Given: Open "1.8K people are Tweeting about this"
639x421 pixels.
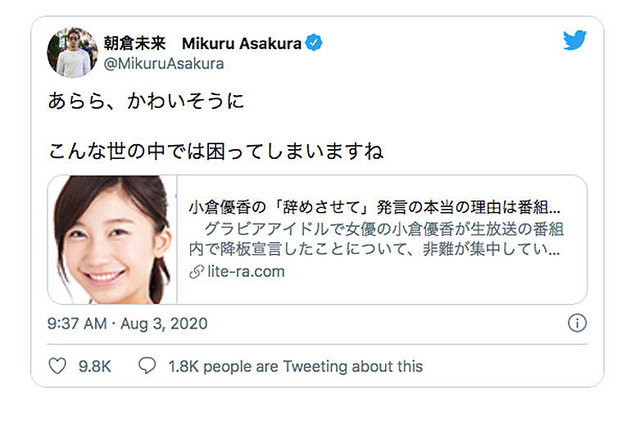Looking at the screenshot, I should (295, 367).
